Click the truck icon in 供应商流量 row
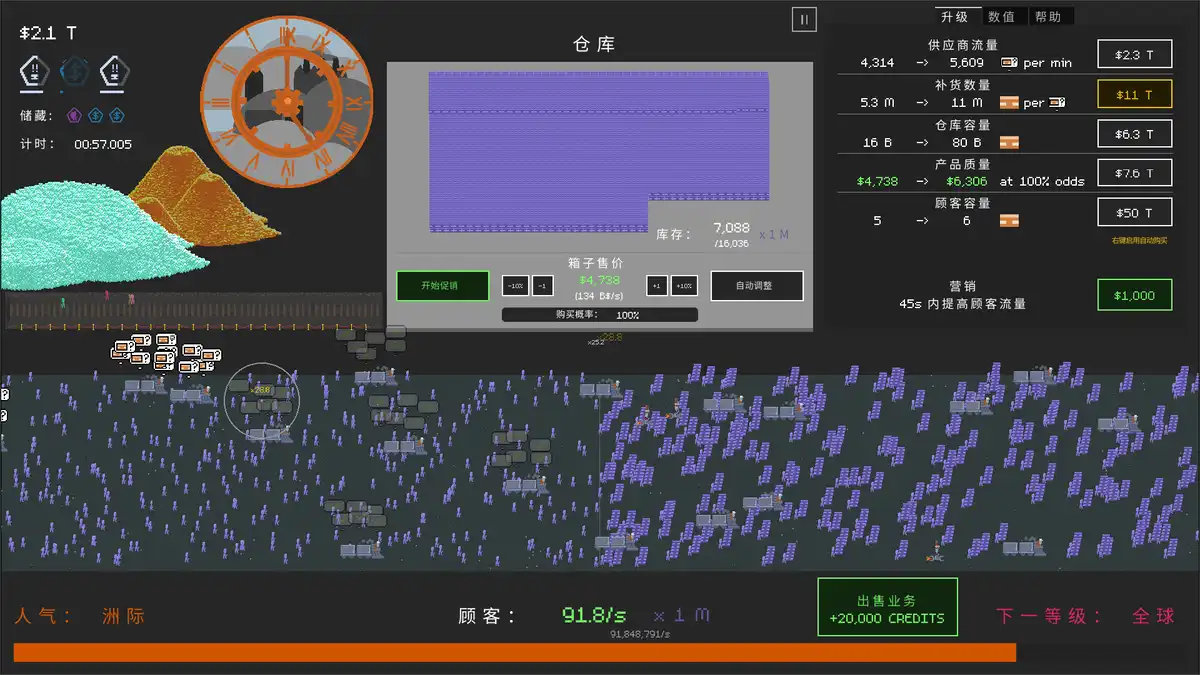This screenshot has width=1200, height=675. (1009, 62)
